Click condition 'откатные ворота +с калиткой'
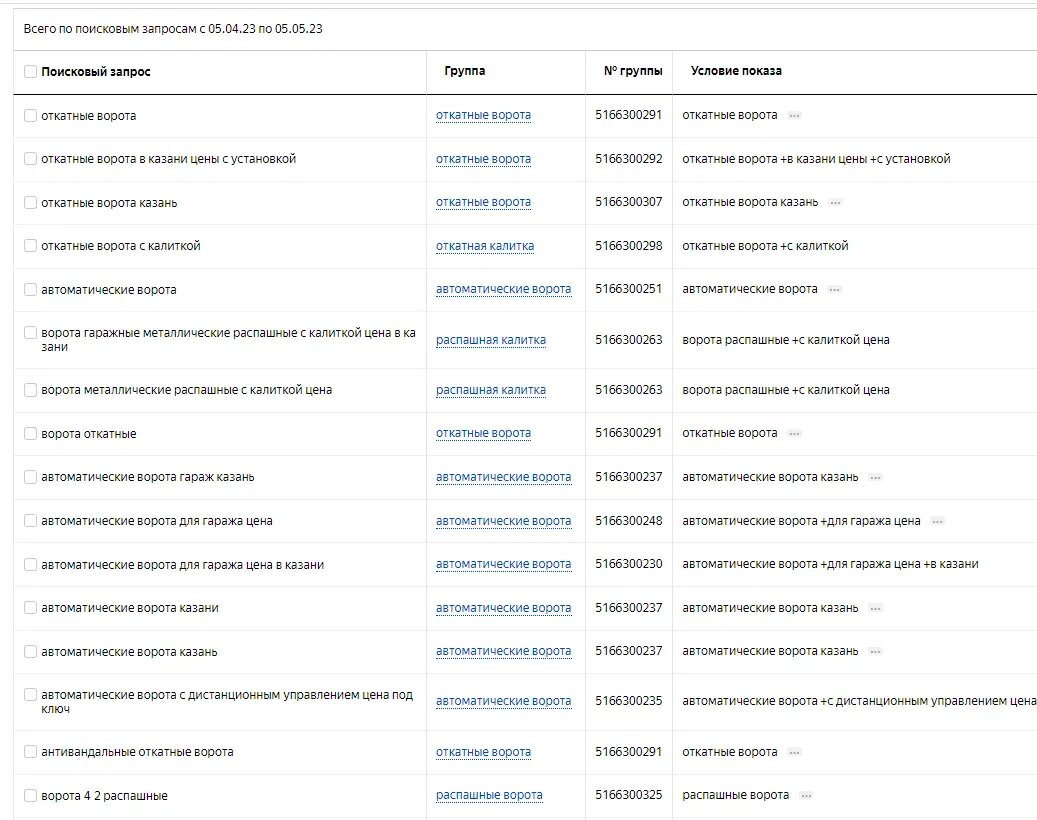 765,246
